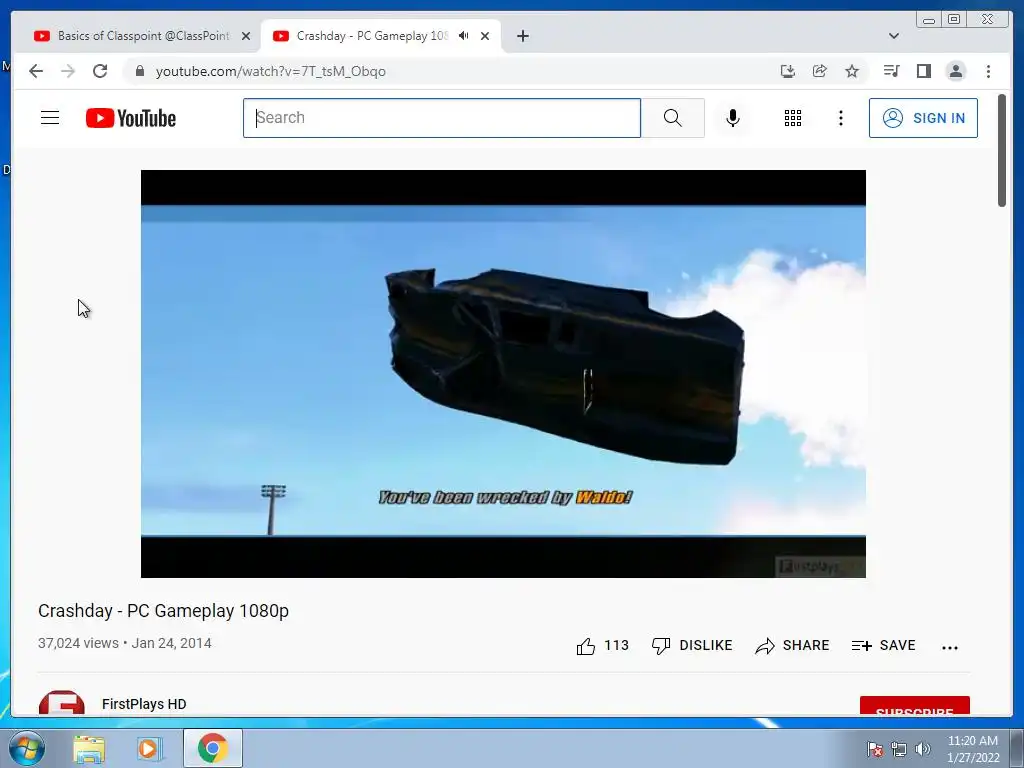
Task: Share this page from address bar
Action: pos(820,71)
